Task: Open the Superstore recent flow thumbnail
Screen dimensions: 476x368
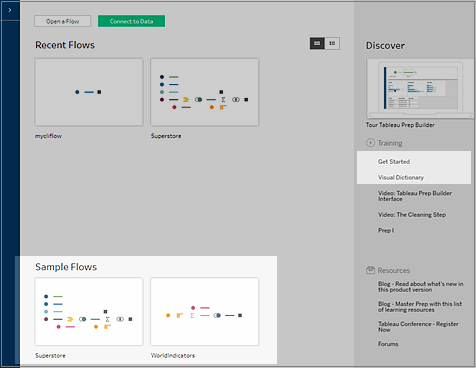Action: coord(204,92)
